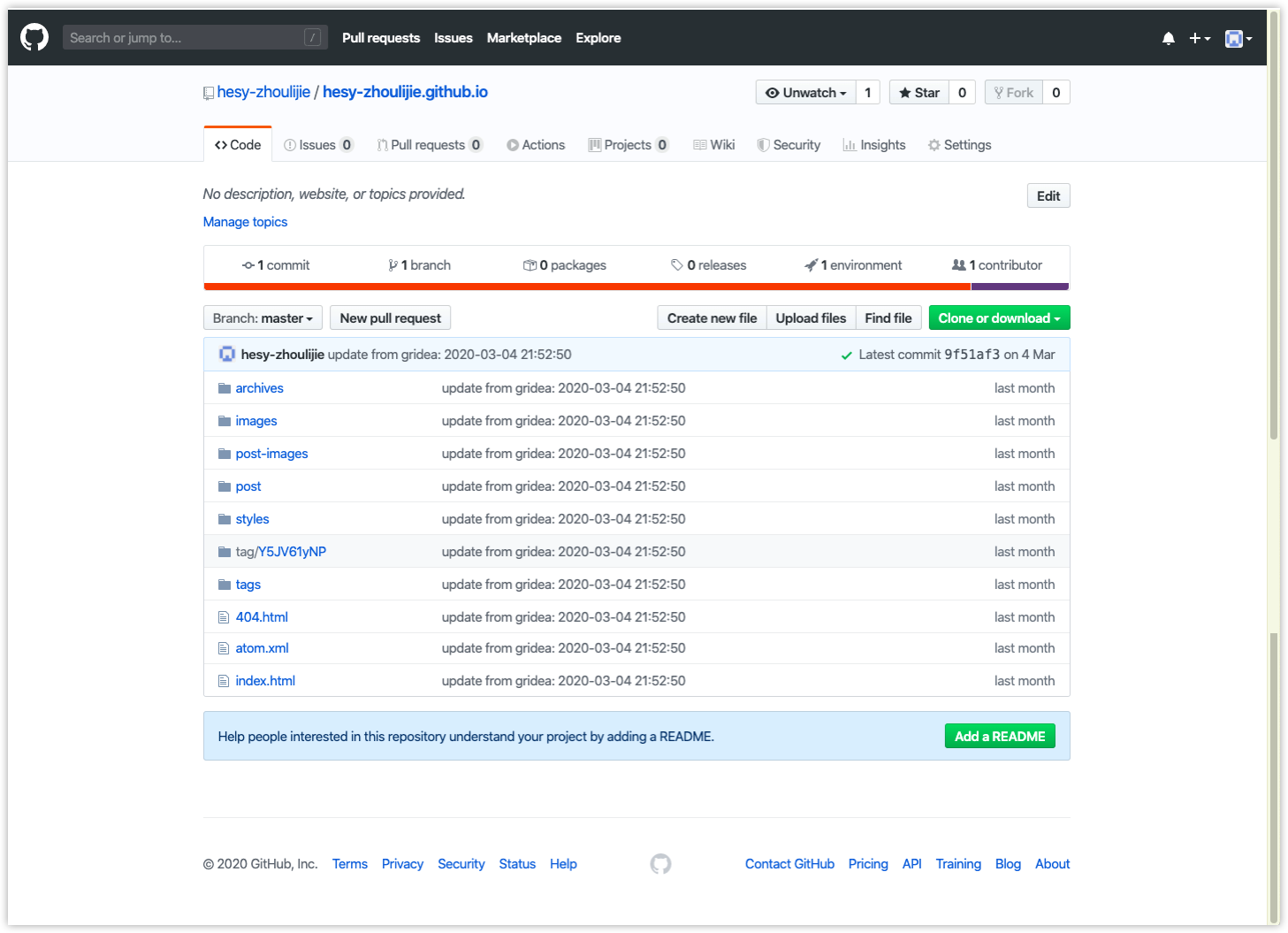This screenshot has width=1288, height=933.
Task: View the 1 contributor list
Action: [997, 265]
